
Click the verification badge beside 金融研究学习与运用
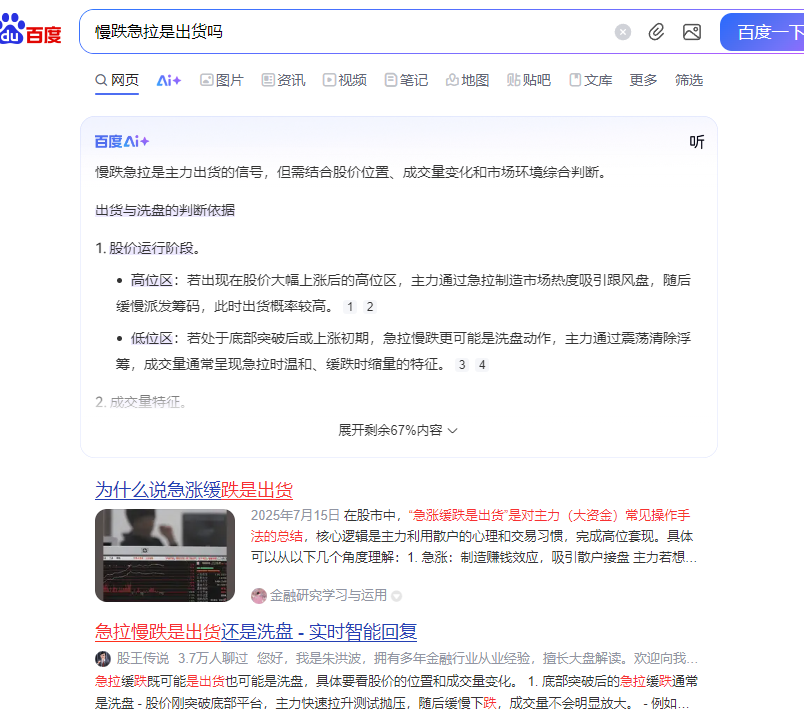click(396, 596)
